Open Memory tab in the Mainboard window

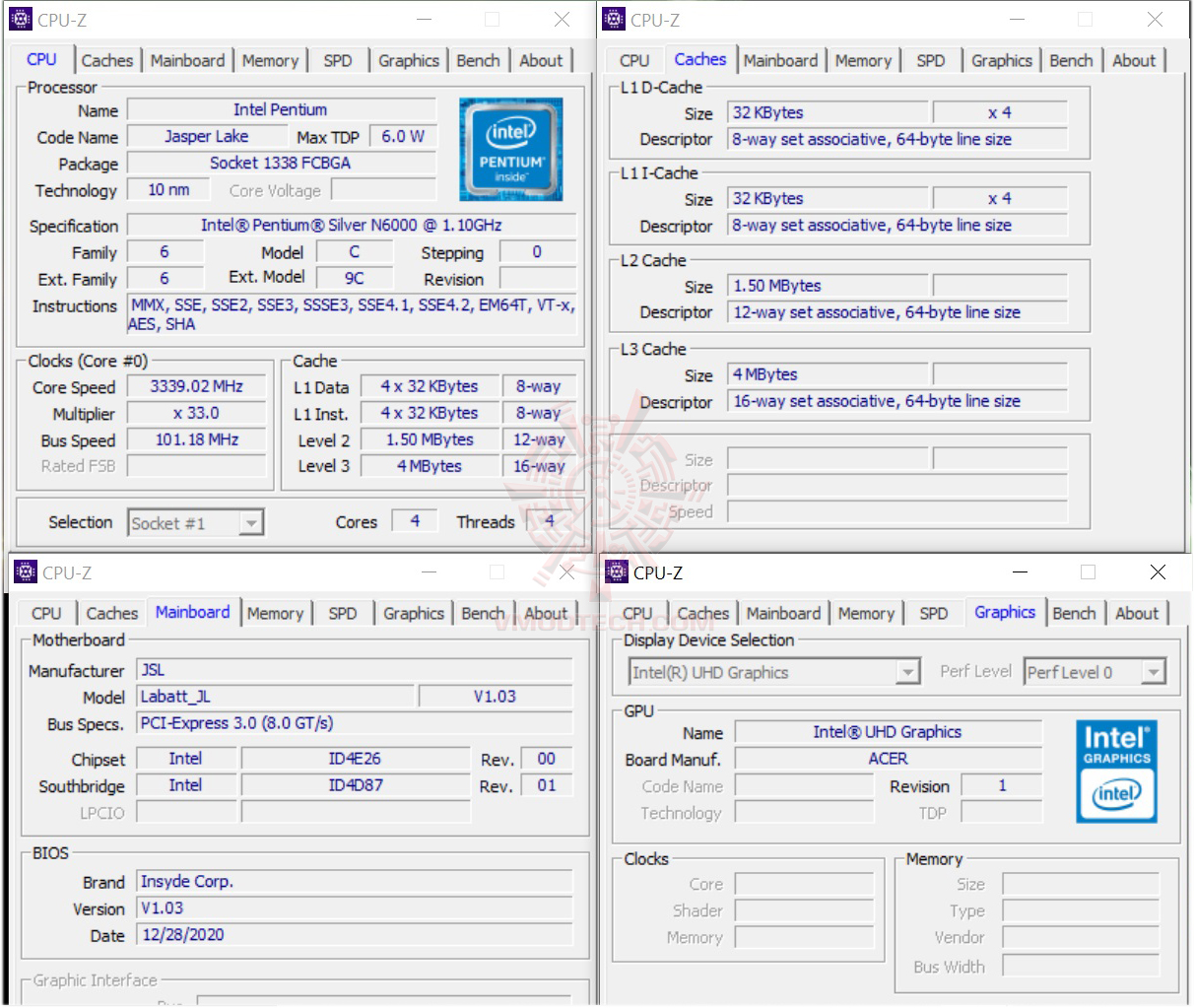[275, 613]
